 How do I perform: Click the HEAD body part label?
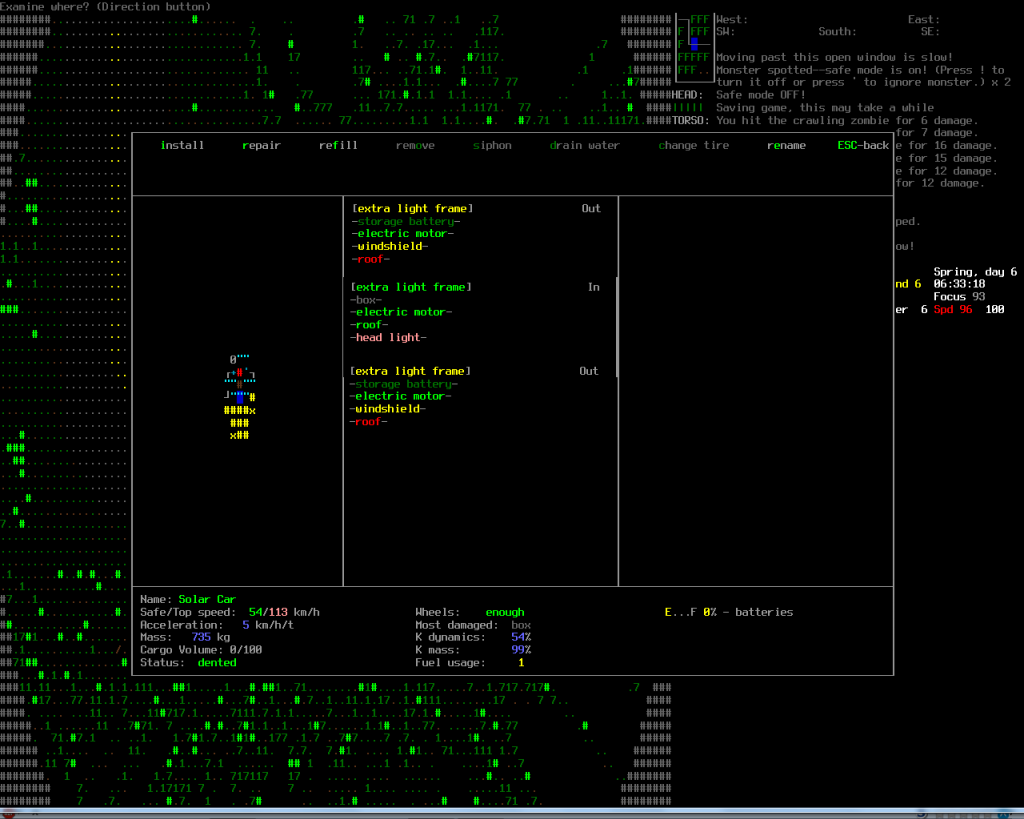click(687, 95)
